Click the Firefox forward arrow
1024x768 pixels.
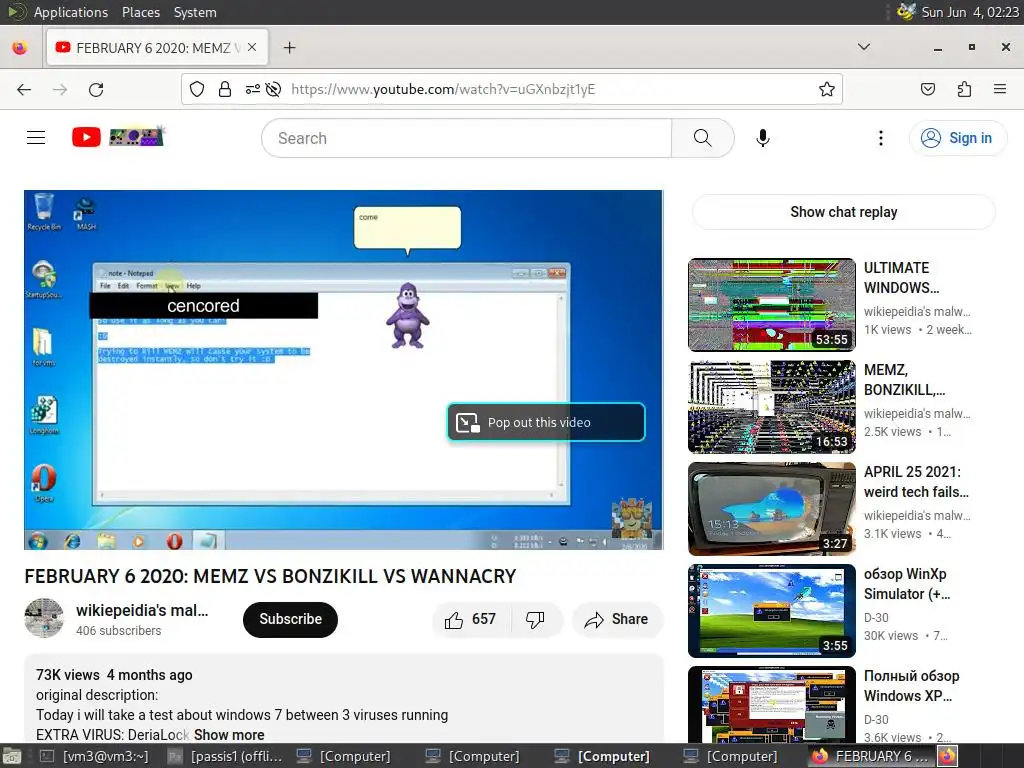(60, 89)
